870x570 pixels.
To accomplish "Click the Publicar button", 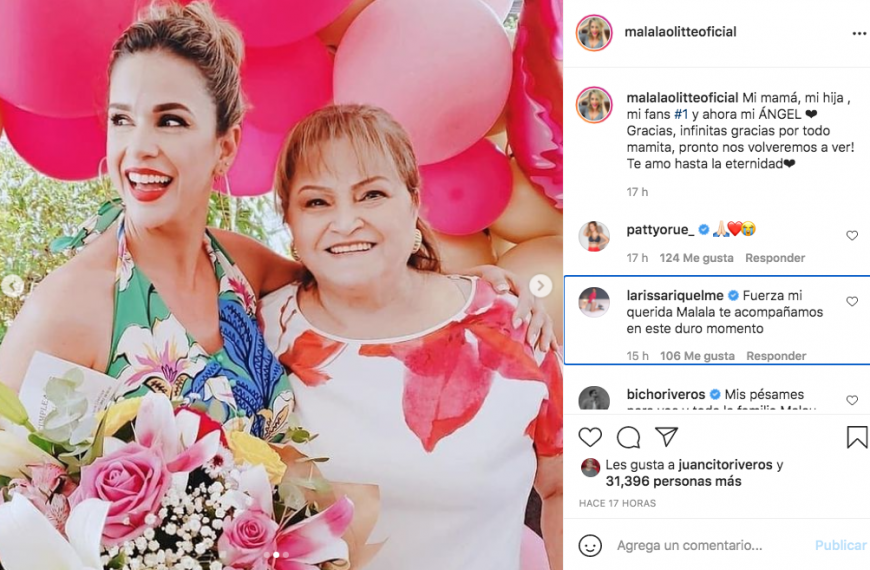I will click(x=841, y=546).
